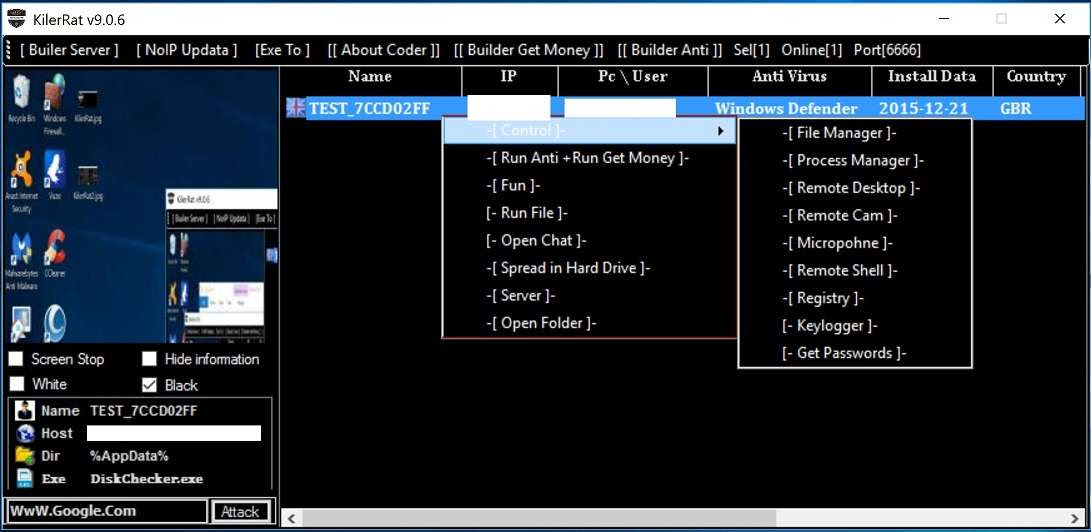Enable the Hide information checkbox
This screenshot has height=532, width=1091.
[150, 359]
